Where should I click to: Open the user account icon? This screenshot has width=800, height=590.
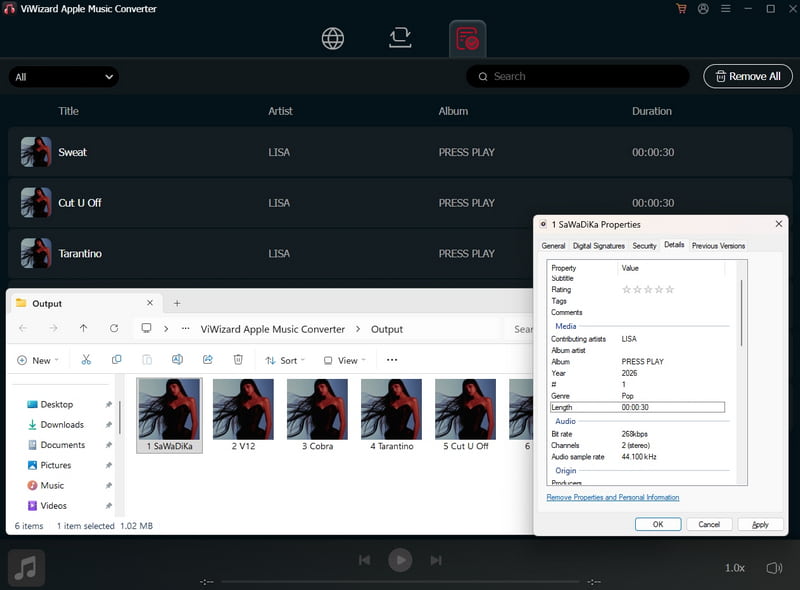pos(703,9)
